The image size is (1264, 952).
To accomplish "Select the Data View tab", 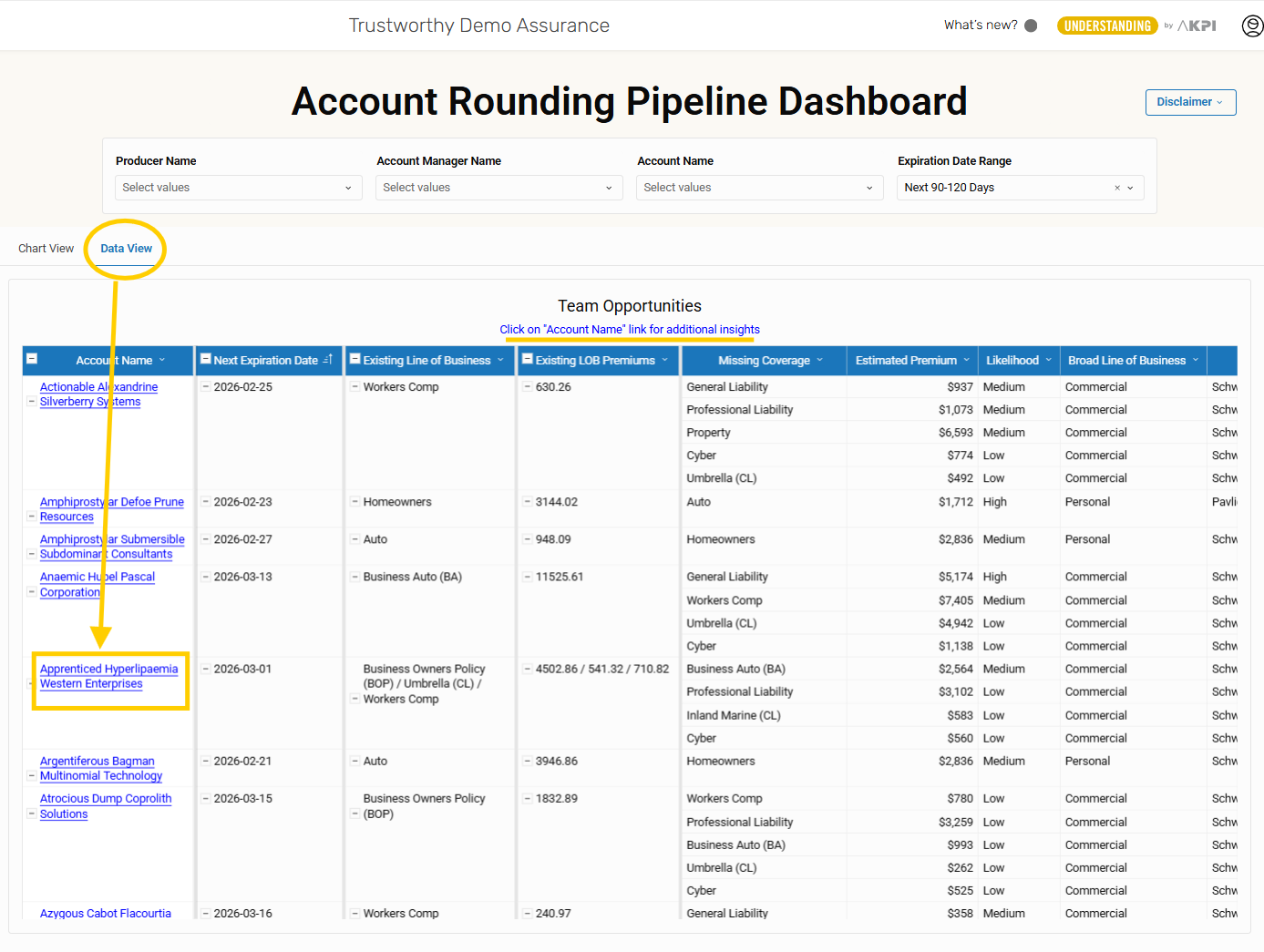I will 126,249.
